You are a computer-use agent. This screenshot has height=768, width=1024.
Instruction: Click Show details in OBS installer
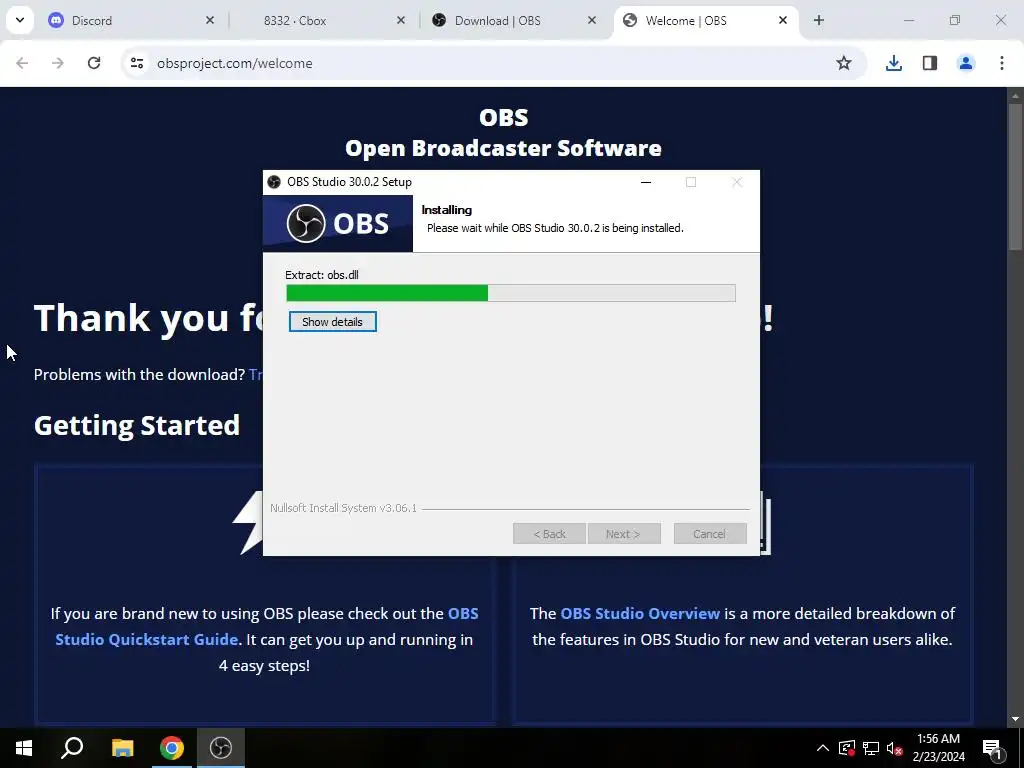coord(332,321)
